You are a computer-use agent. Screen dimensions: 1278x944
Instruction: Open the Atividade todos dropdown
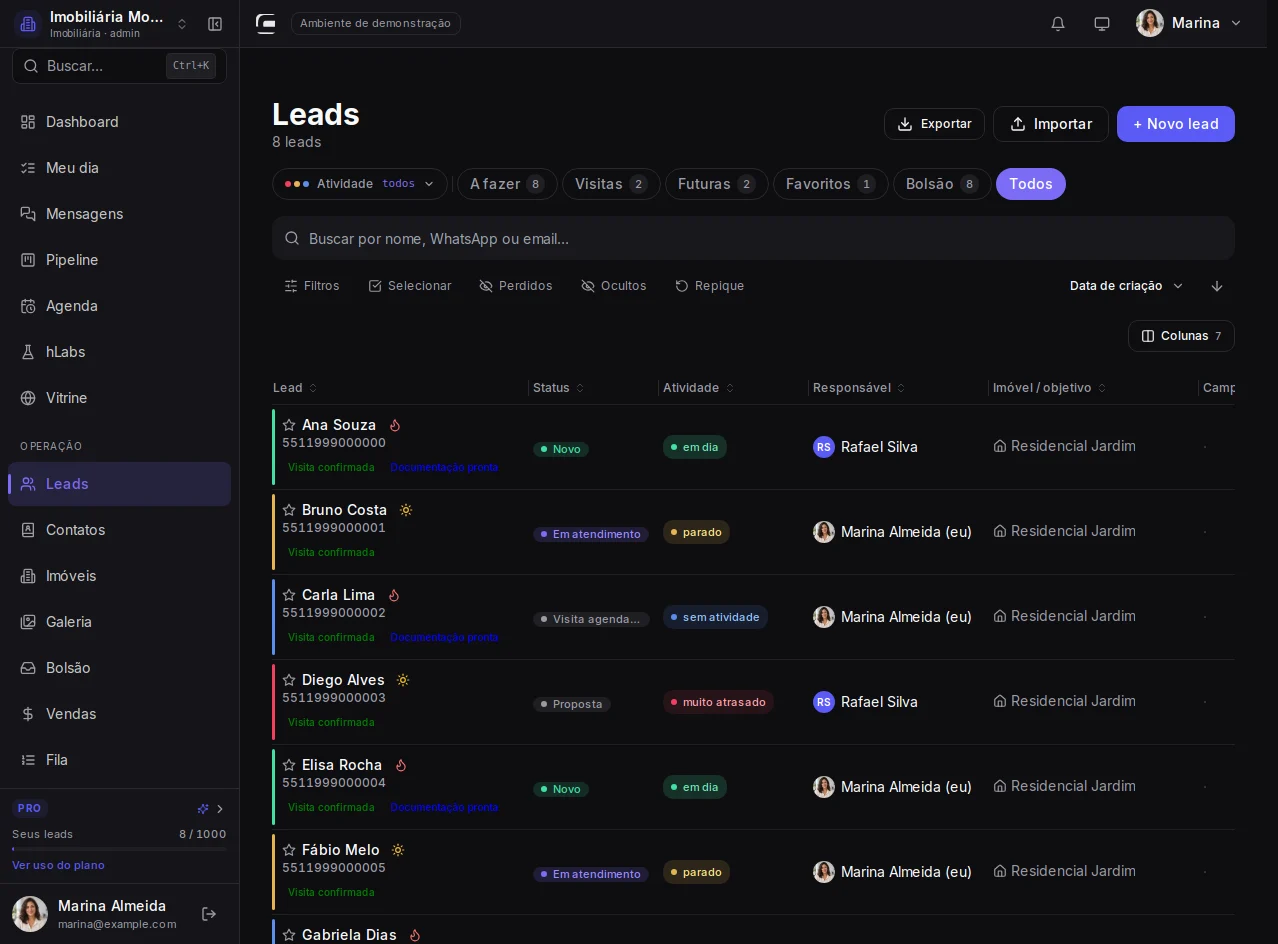tap(360, 184)
